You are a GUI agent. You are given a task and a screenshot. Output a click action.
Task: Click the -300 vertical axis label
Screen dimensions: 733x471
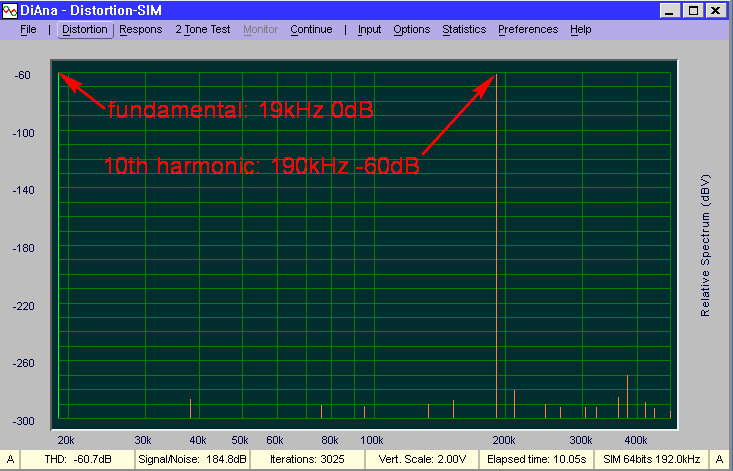pyautogui.click(x=23, y=421)
